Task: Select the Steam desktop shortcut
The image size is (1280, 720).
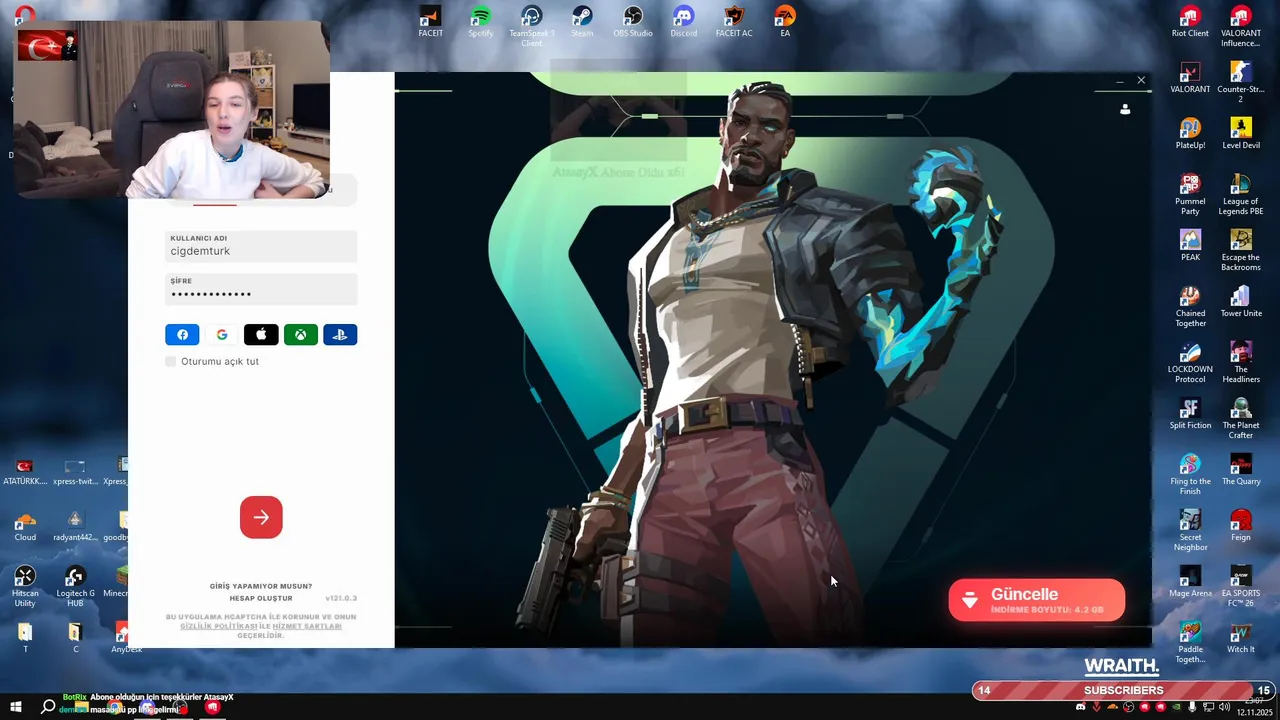Action: click(x=582, y=22)
